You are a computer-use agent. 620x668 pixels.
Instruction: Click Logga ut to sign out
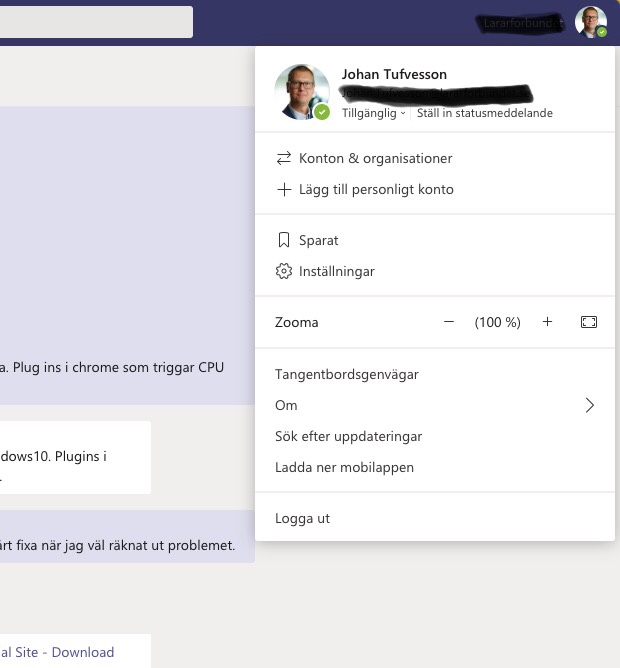point(302,518)
